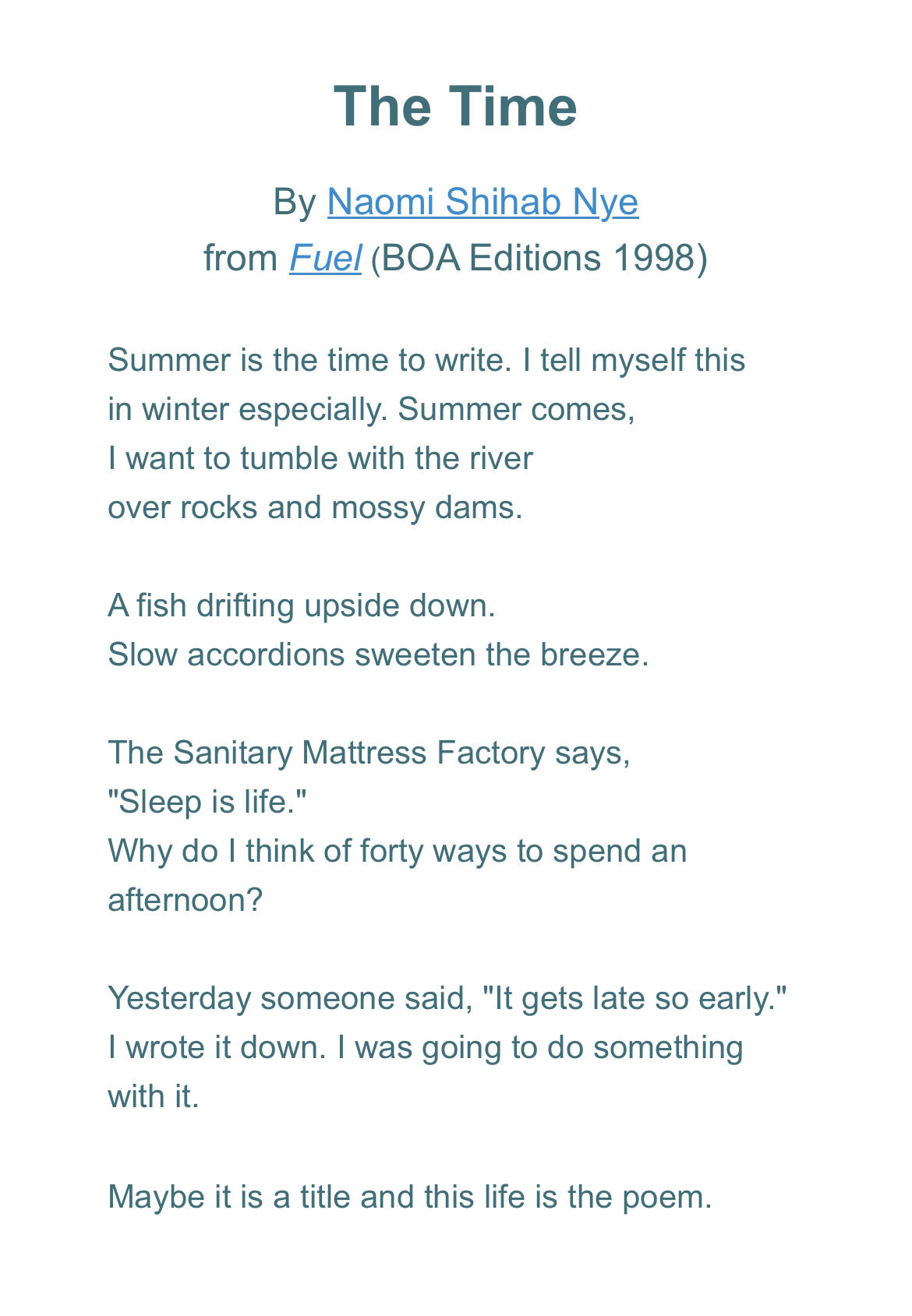
Task: Click the "(BOA Editions 1998)" publication text
Action: coord(539,258)
